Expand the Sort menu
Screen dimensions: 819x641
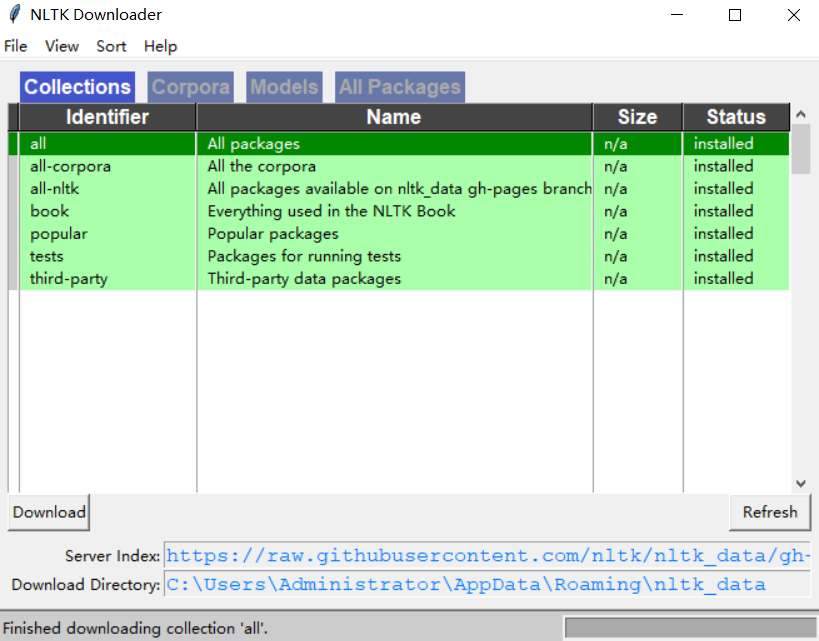(111, 46)
